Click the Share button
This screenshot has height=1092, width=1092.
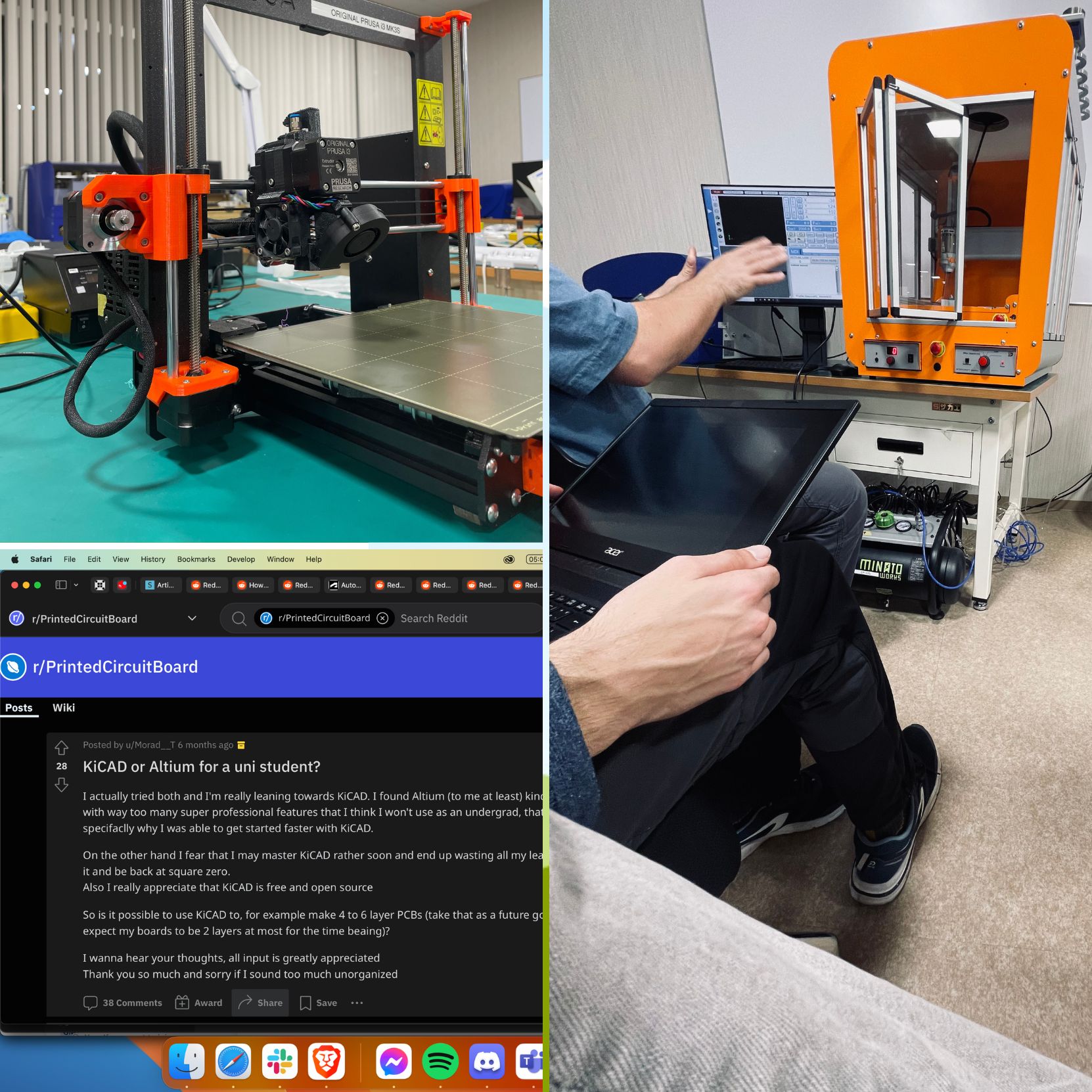tap(260, 1003)
